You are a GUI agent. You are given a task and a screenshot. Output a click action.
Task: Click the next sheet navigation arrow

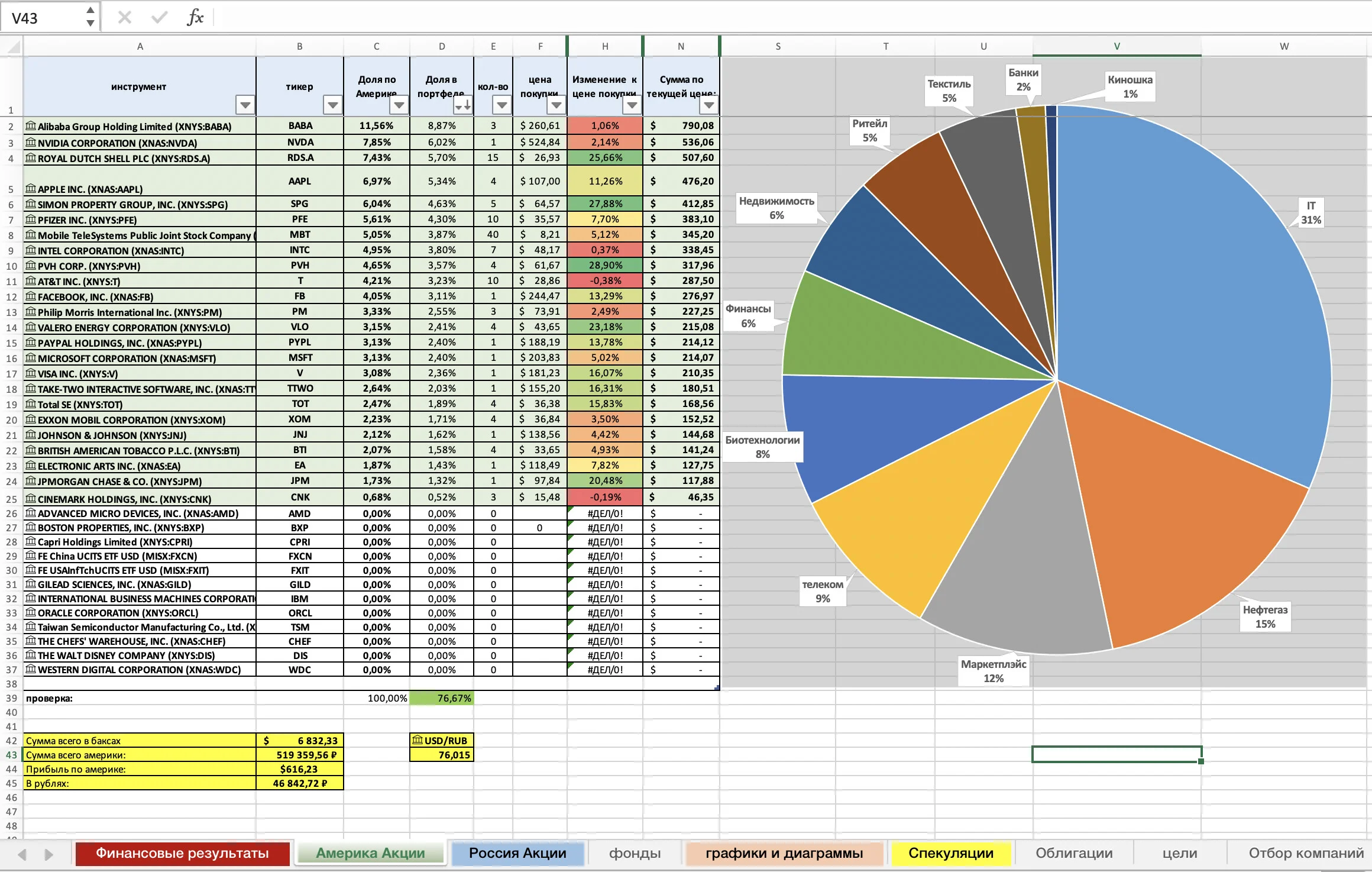48,854
